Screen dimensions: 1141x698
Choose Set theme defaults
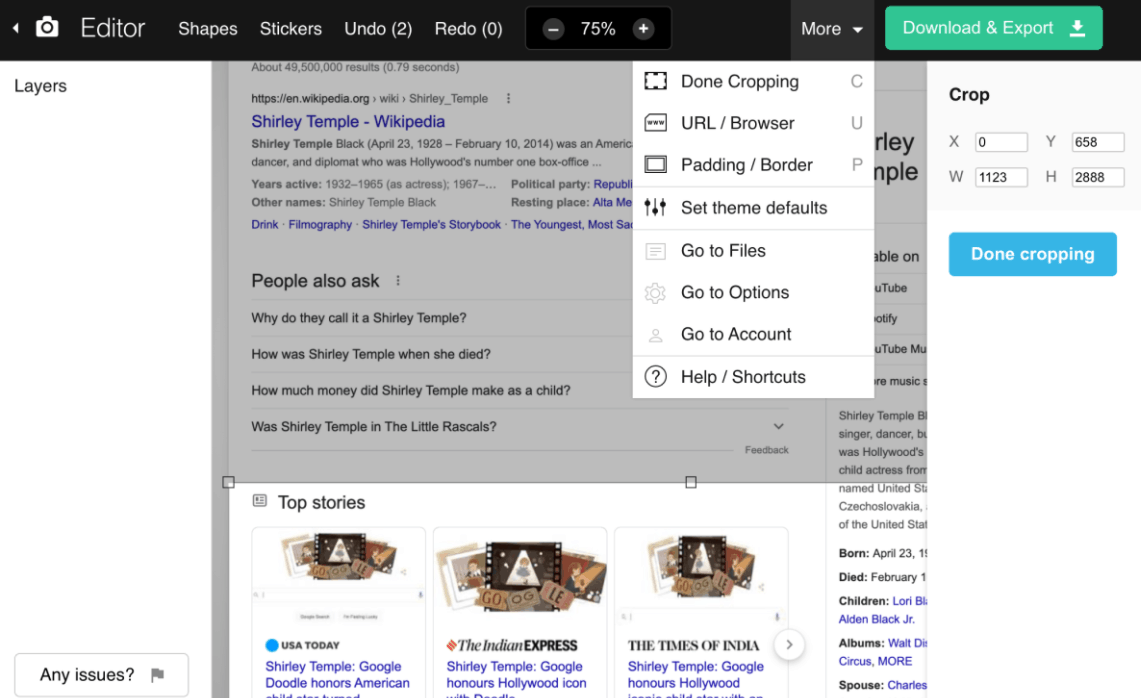pos(753,208)
